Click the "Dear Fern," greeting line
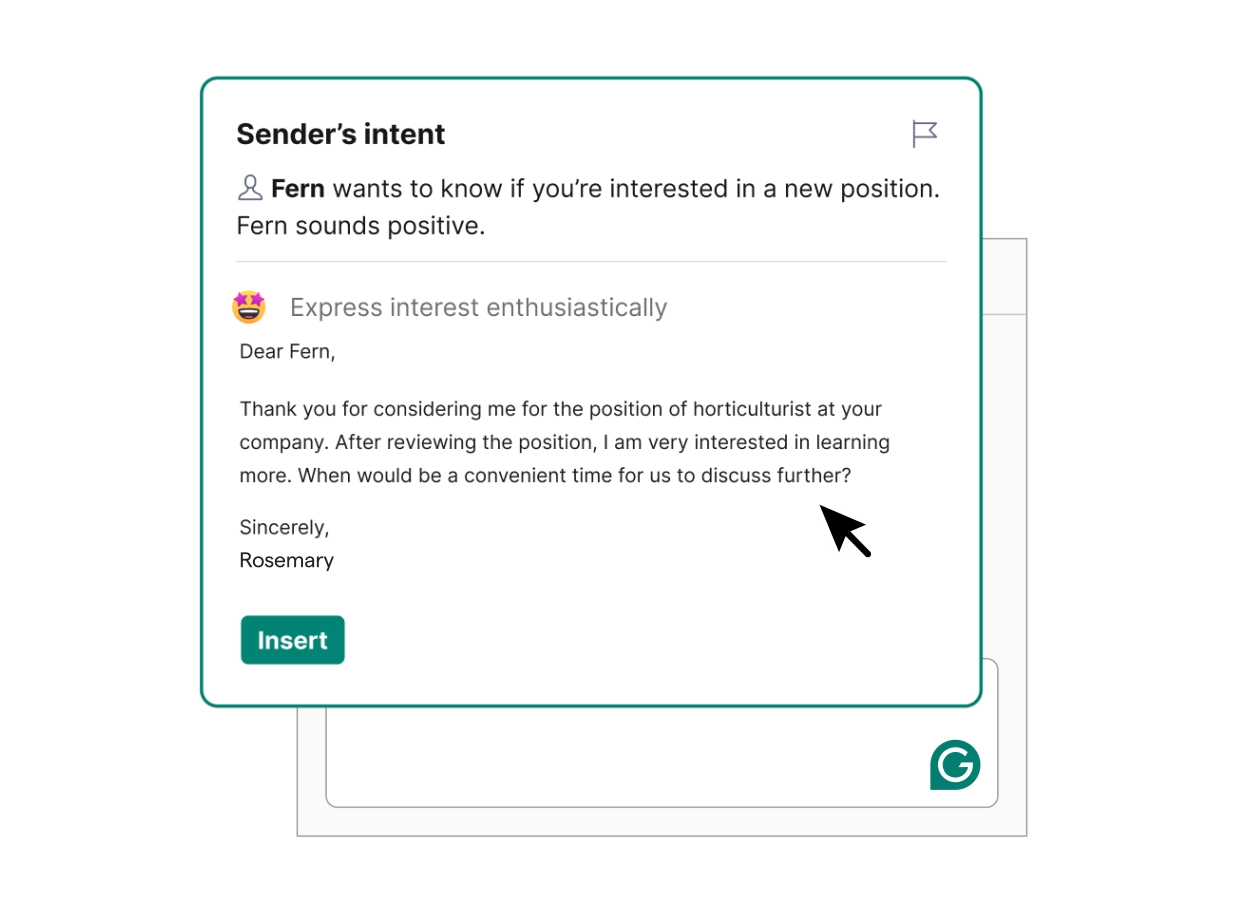 coord(287,352)
